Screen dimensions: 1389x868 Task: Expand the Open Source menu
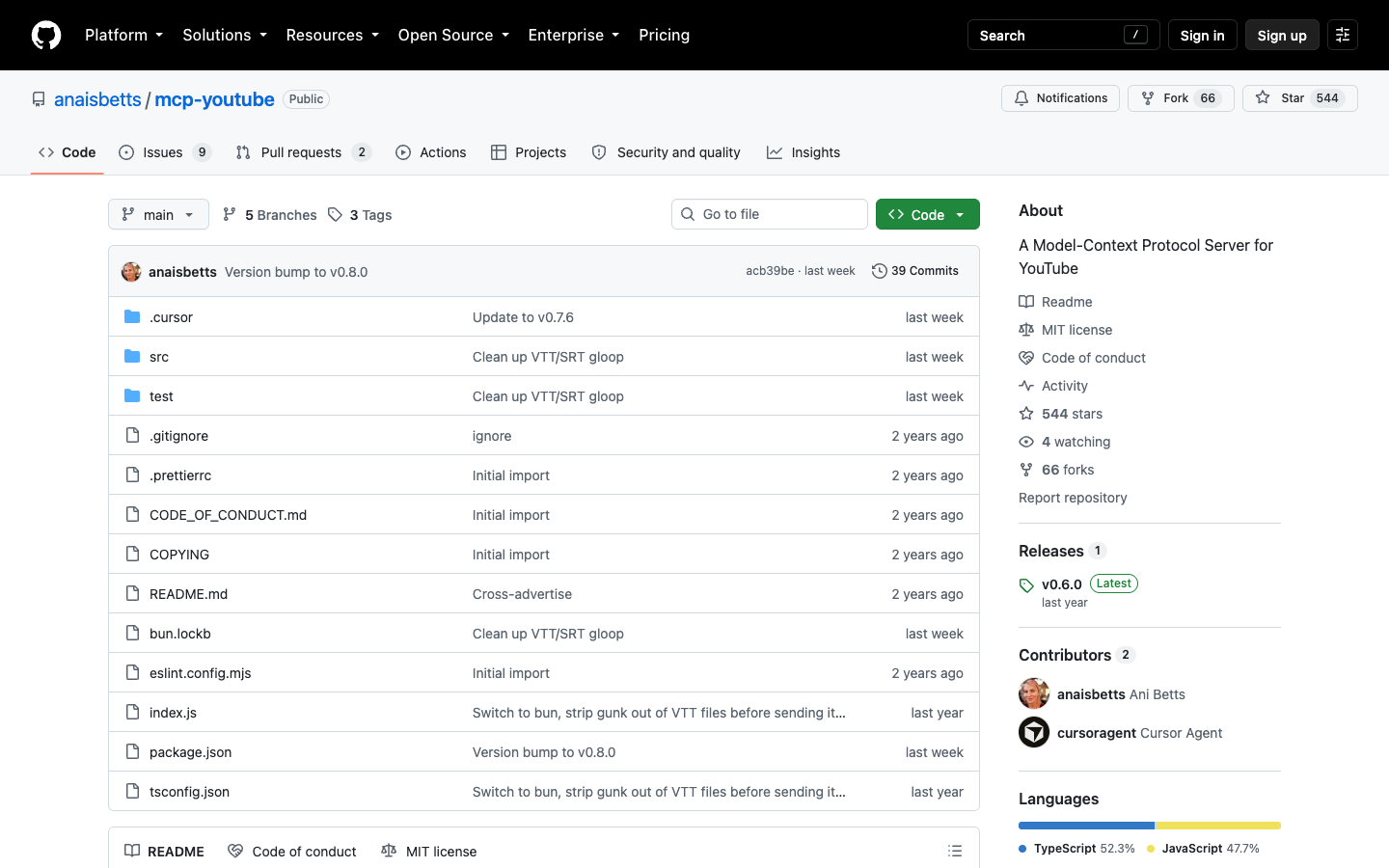tap(453, 35)
